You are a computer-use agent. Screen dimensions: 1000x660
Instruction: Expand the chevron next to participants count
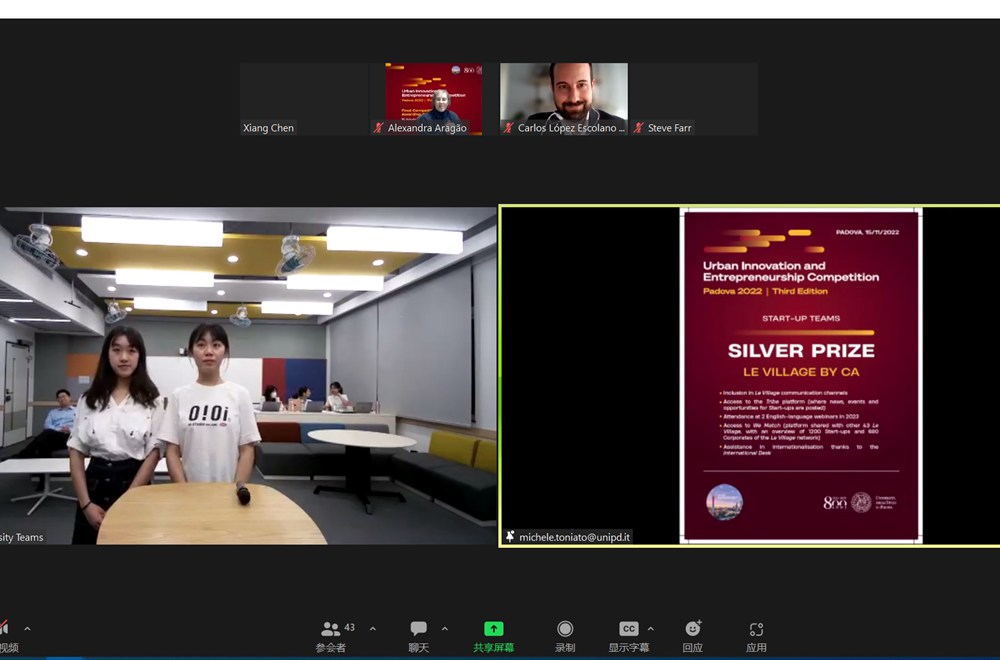click(372, 629)
